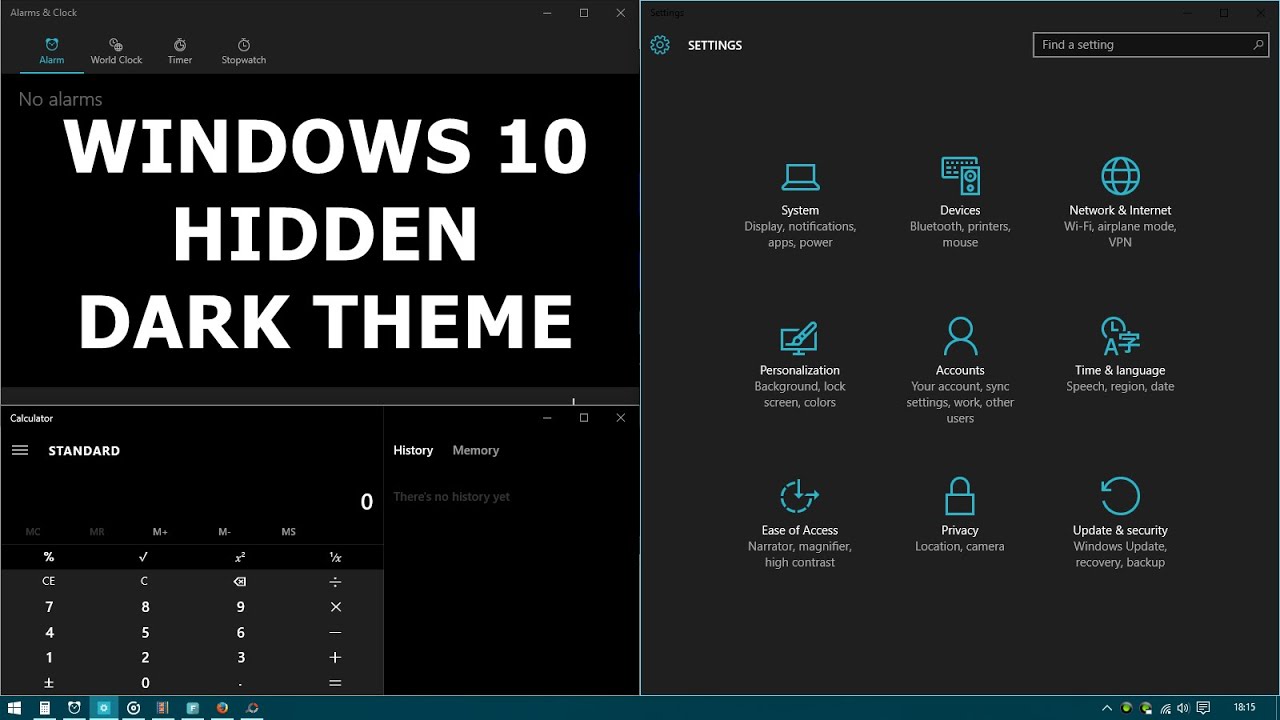Click the number 1 key
1280x720 pixels.
coord(48,657)
